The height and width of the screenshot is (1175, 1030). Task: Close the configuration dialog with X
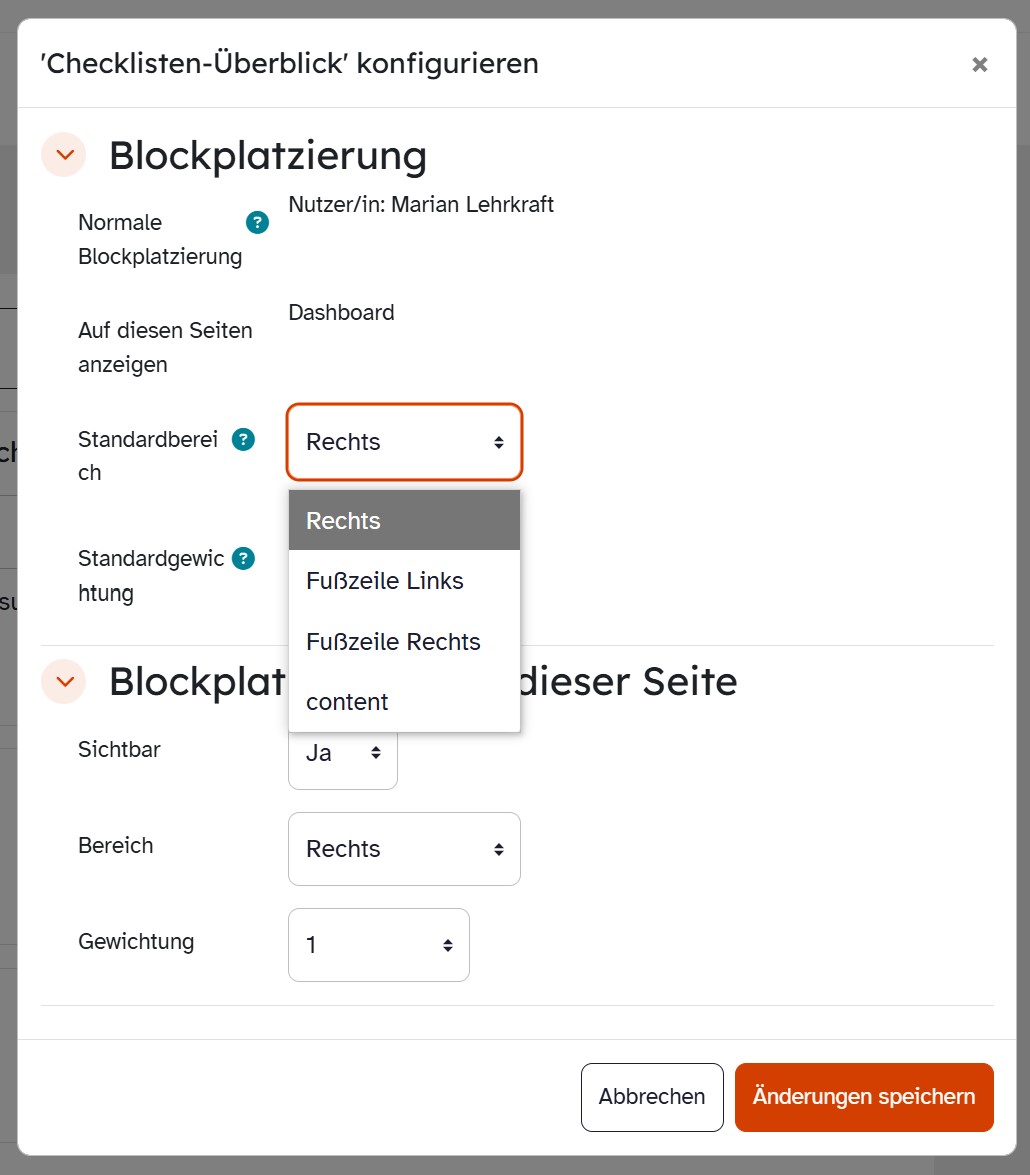pyautogui.click(x=980, y=64)
